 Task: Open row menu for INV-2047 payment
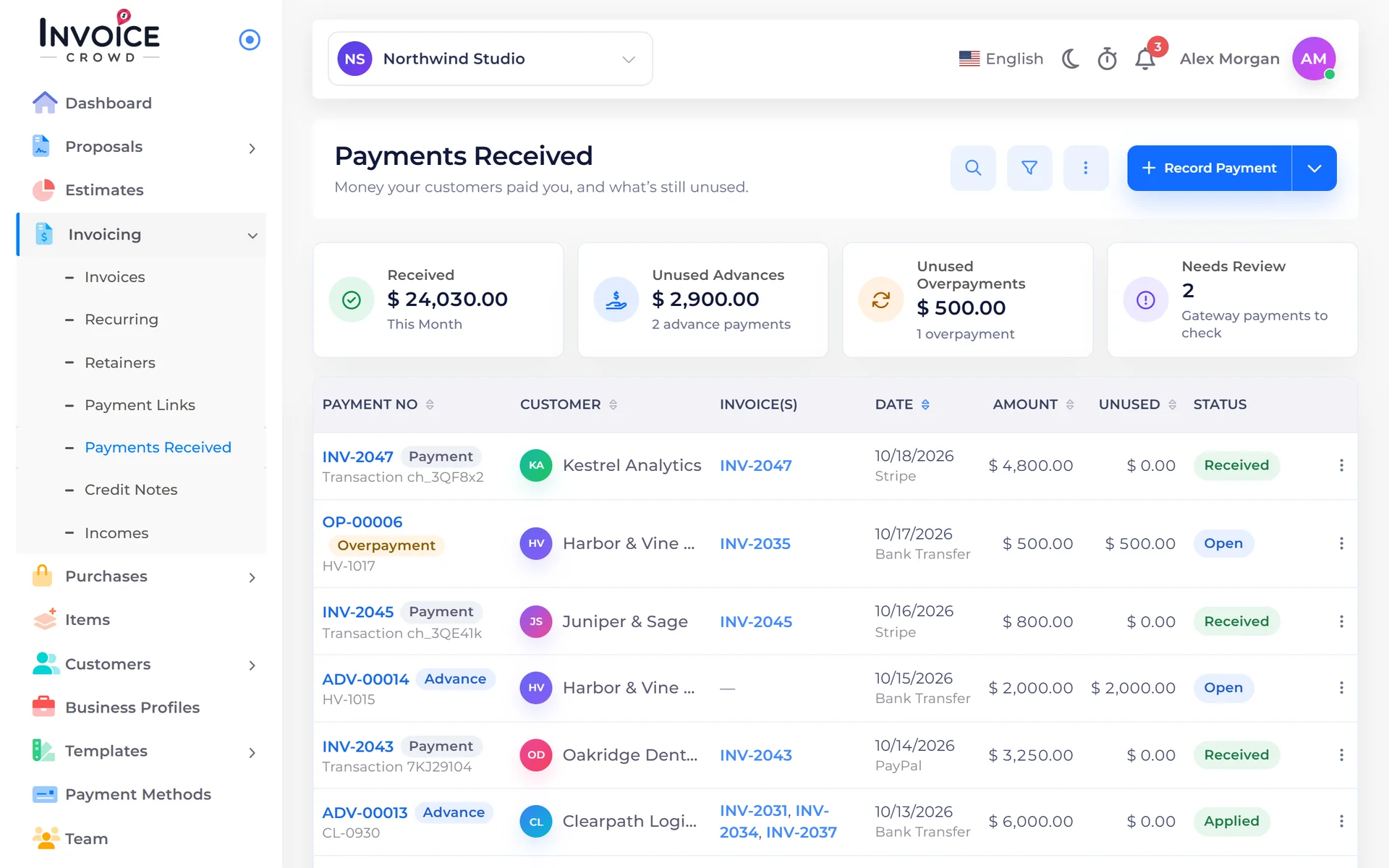1341,465
